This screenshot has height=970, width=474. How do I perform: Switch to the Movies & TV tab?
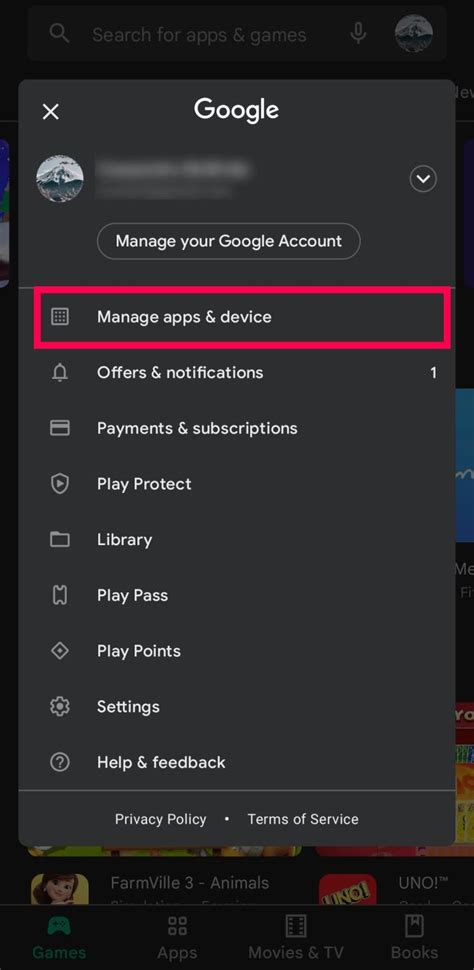click(x=296, y=938)
